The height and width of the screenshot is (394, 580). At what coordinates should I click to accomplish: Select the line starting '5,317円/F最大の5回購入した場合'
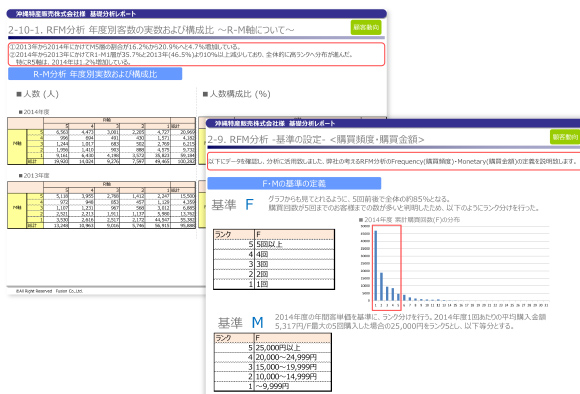coord(395,326)
